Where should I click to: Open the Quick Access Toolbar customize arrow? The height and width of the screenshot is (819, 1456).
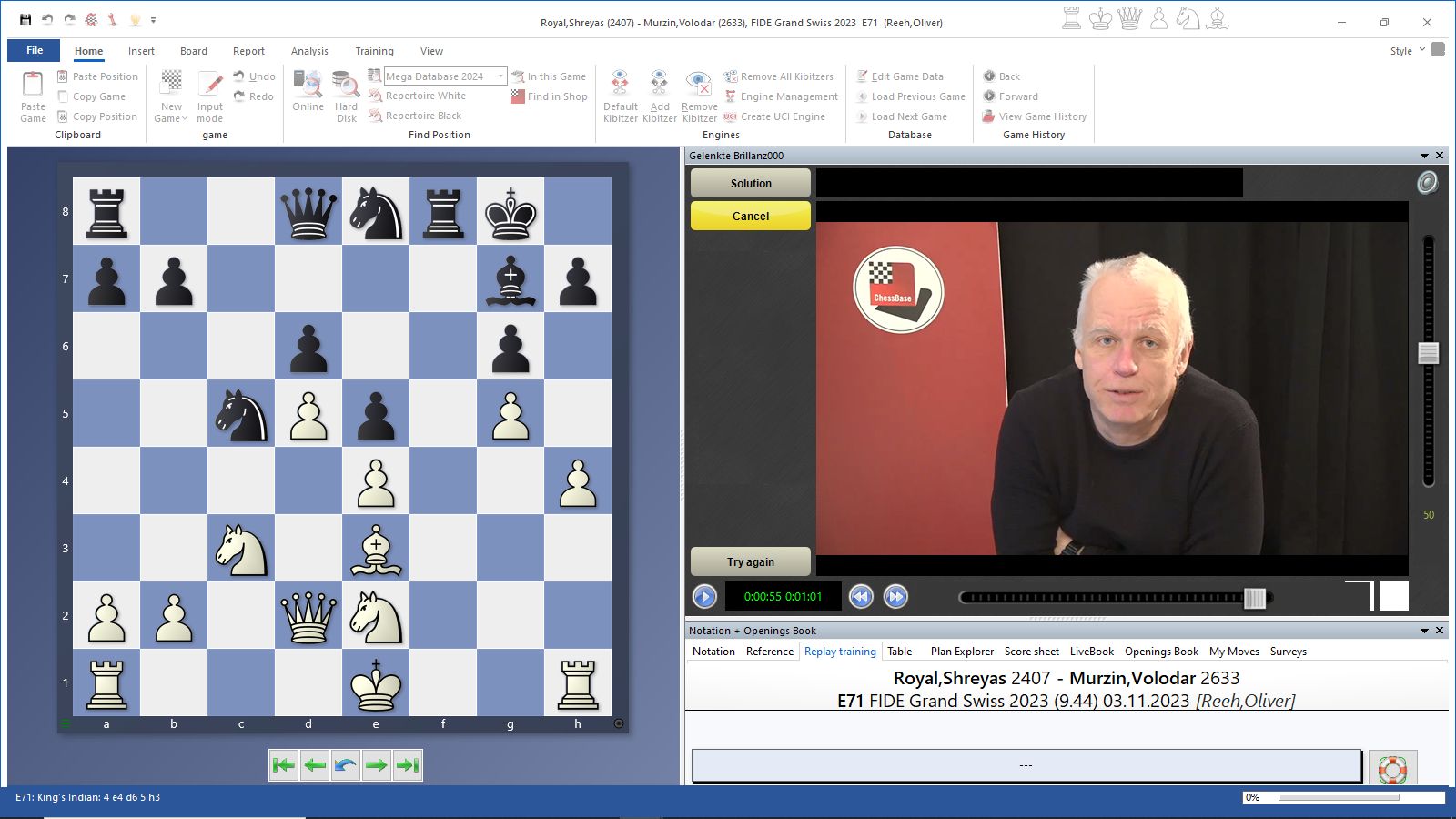tap(153, 20)
